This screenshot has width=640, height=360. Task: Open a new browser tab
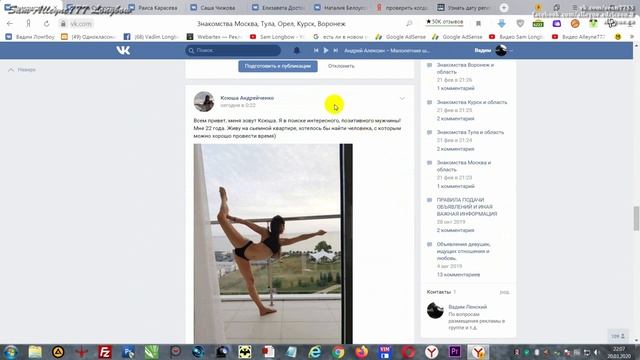point(504,8)
